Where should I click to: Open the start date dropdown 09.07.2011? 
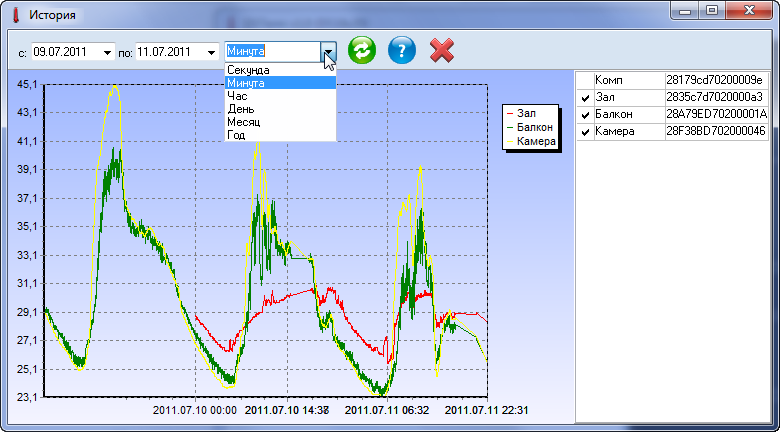point(107,52)
